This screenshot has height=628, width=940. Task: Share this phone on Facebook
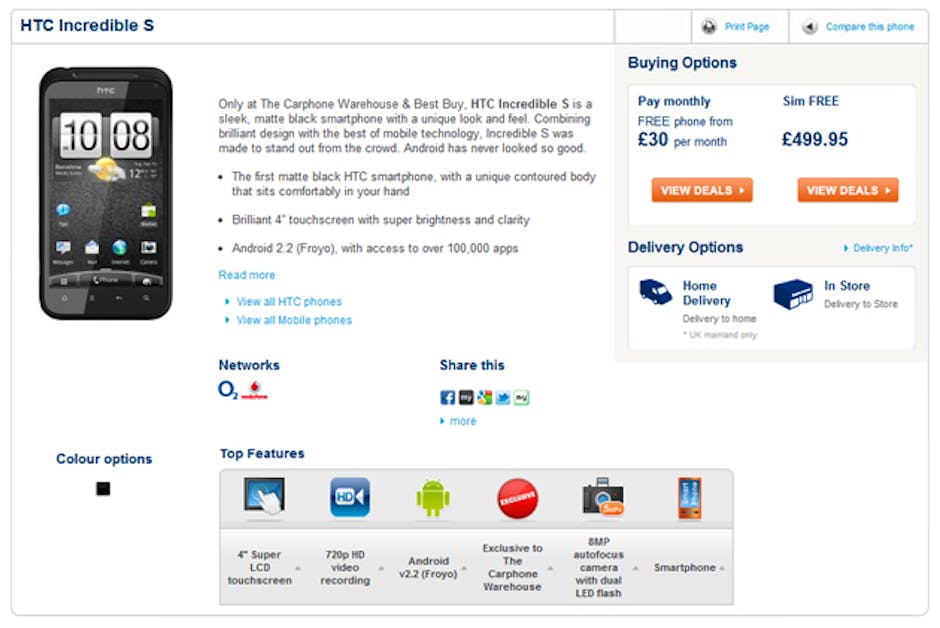click(x=448, y=397)
